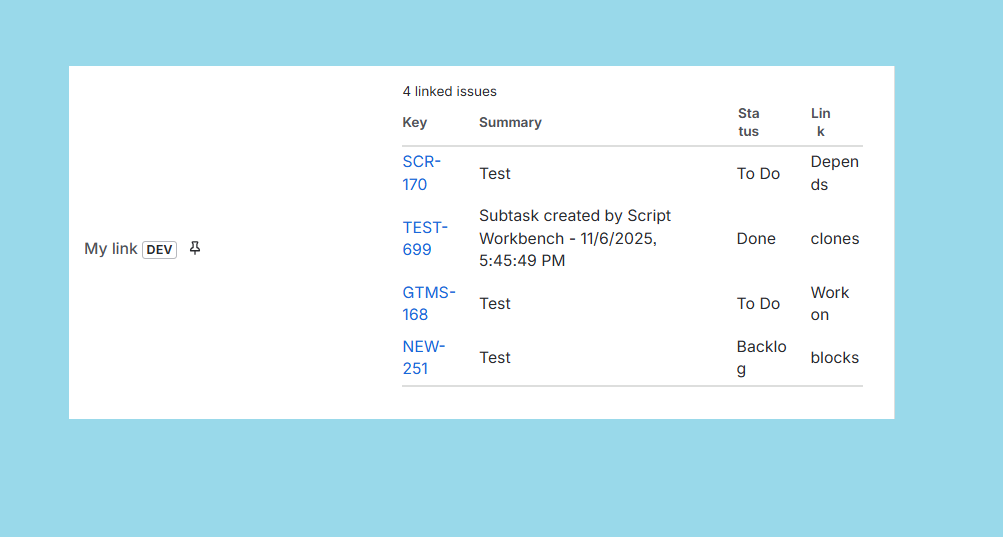Click the Summary column header
1003x537 pixels.
click(510, 122)
